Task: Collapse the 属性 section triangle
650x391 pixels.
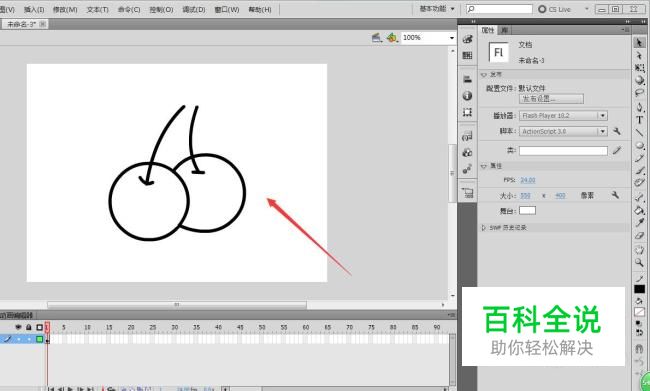Action: click(x=483, y=166)
